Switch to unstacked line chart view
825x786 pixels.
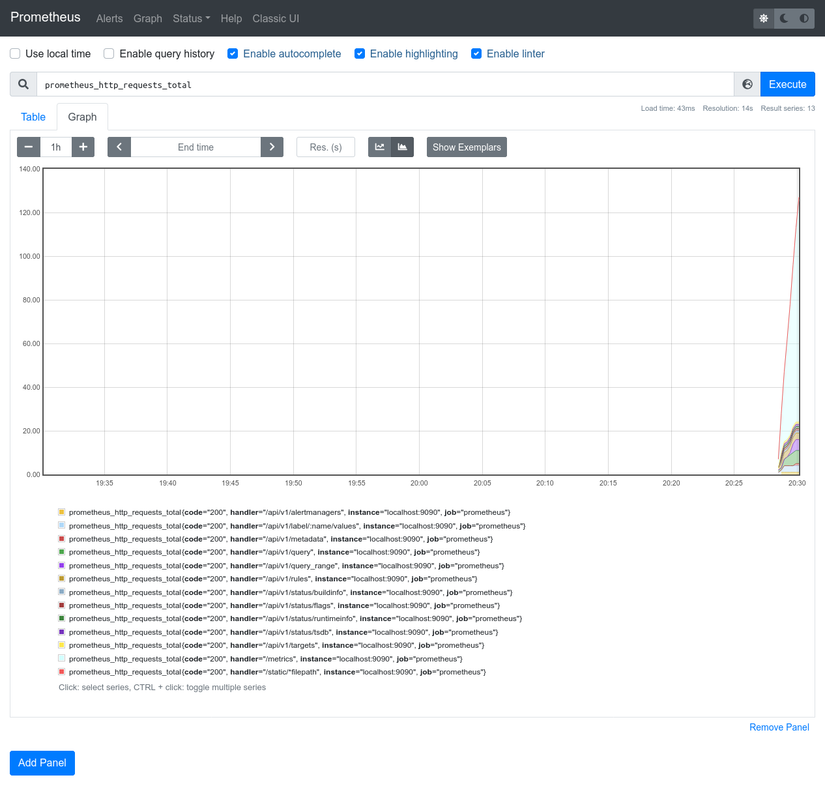380,147
